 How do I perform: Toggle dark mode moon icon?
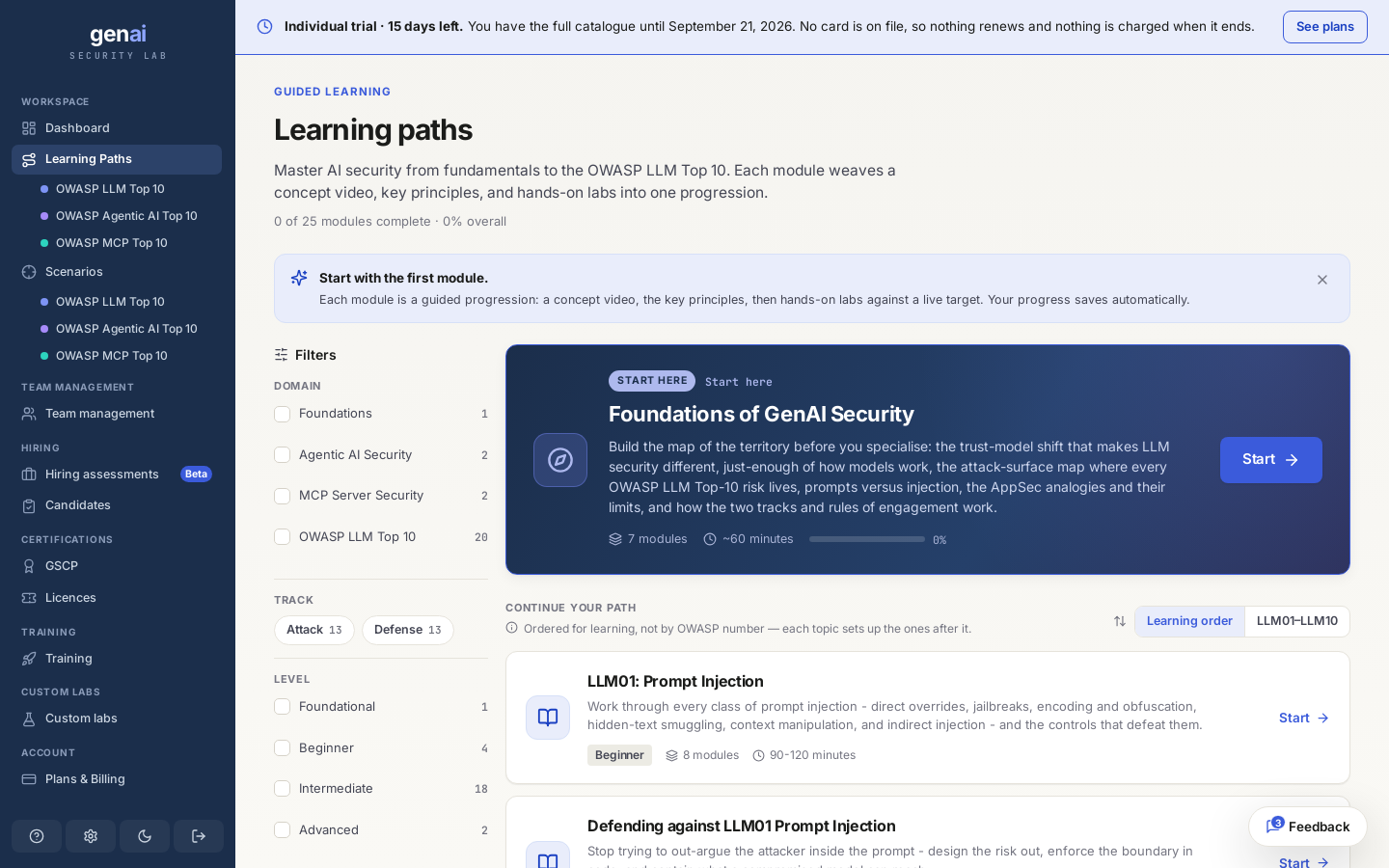pyautogui.click(x=145, y=836)
